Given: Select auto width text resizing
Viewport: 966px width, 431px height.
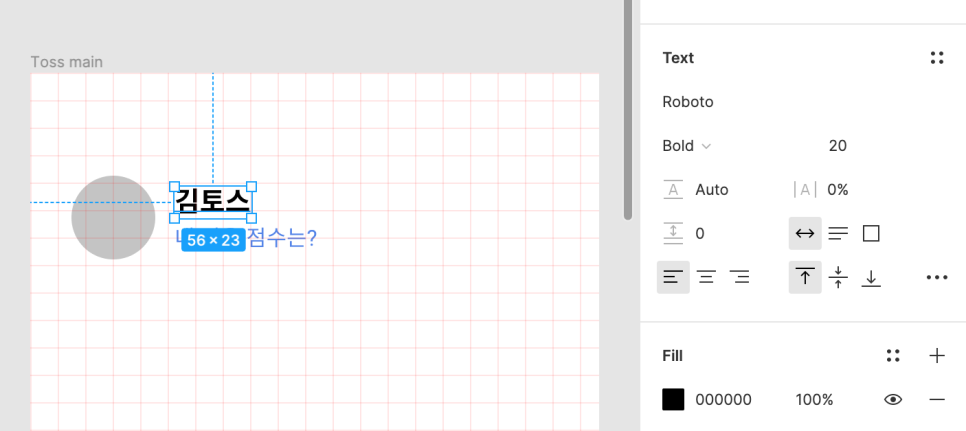Looking at the screenshot, I should point(805,233).
